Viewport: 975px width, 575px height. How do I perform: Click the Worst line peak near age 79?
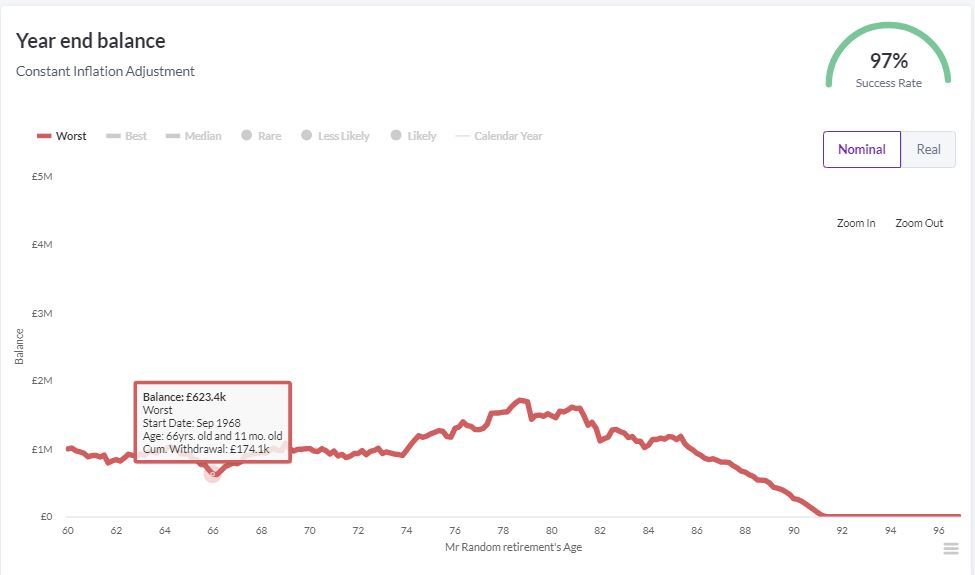point(520,400)
